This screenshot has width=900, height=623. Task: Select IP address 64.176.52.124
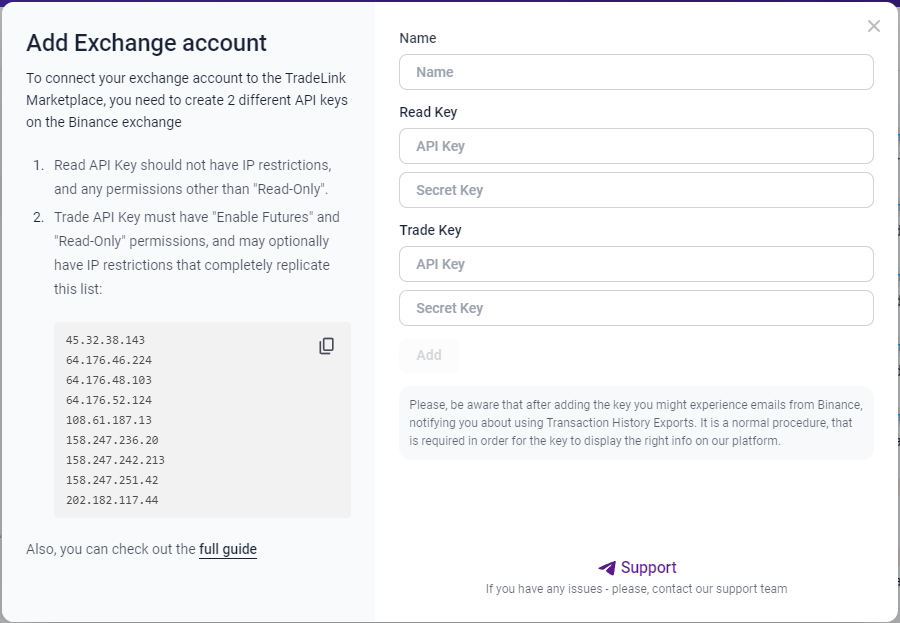point(109,400)
